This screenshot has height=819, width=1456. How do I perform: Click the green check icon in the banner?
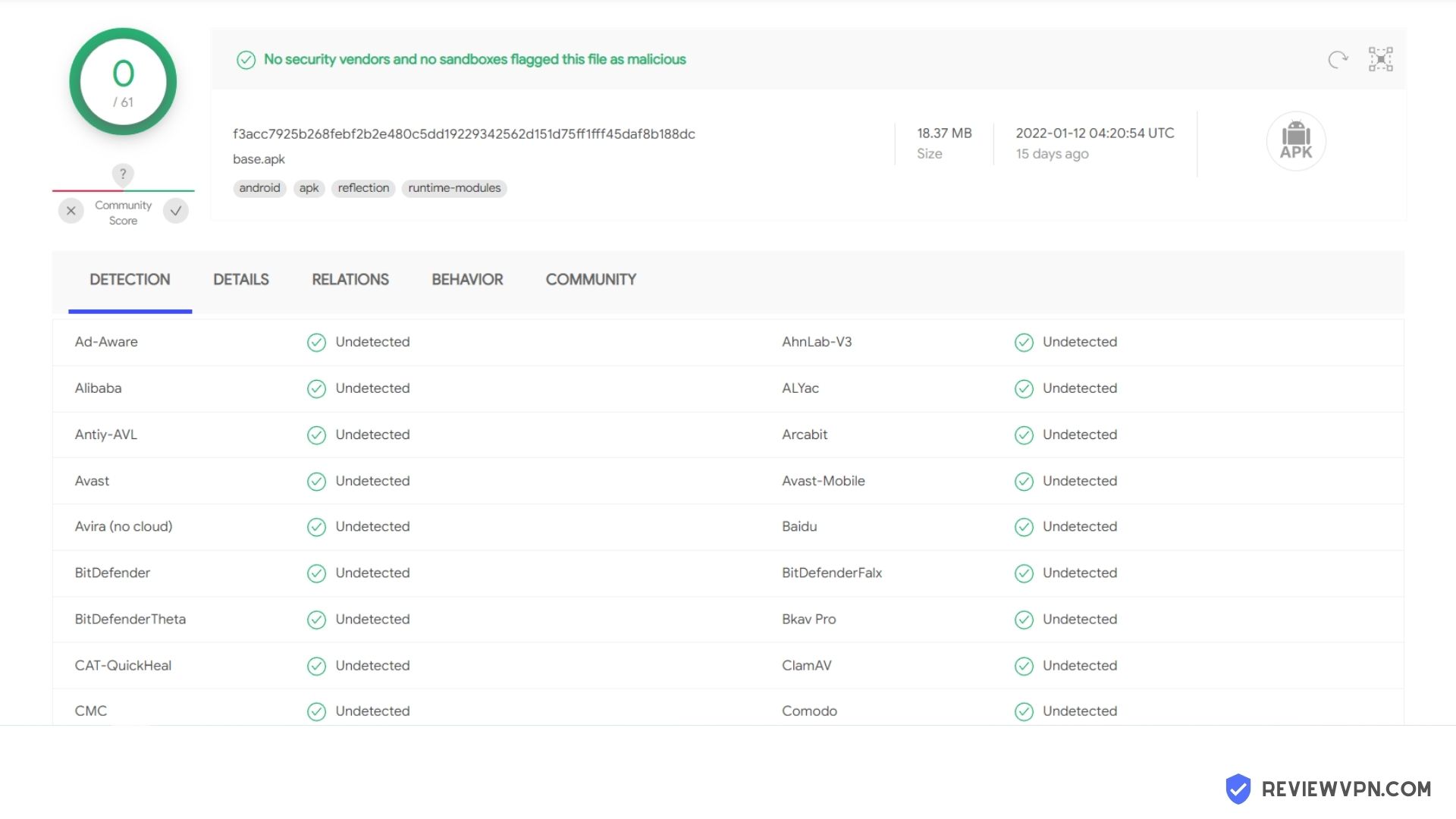[246, 60]
